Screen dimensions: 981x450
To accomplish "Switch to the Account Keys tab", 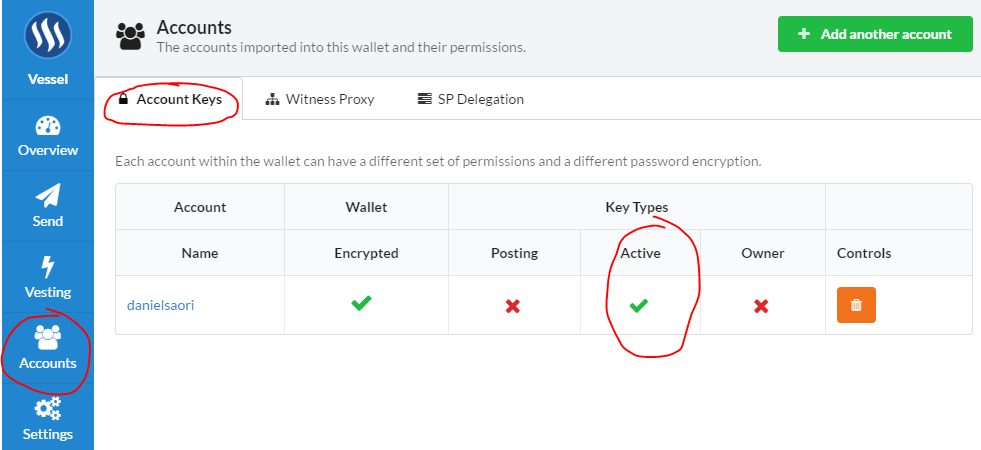I will click(x=169, y=99).
